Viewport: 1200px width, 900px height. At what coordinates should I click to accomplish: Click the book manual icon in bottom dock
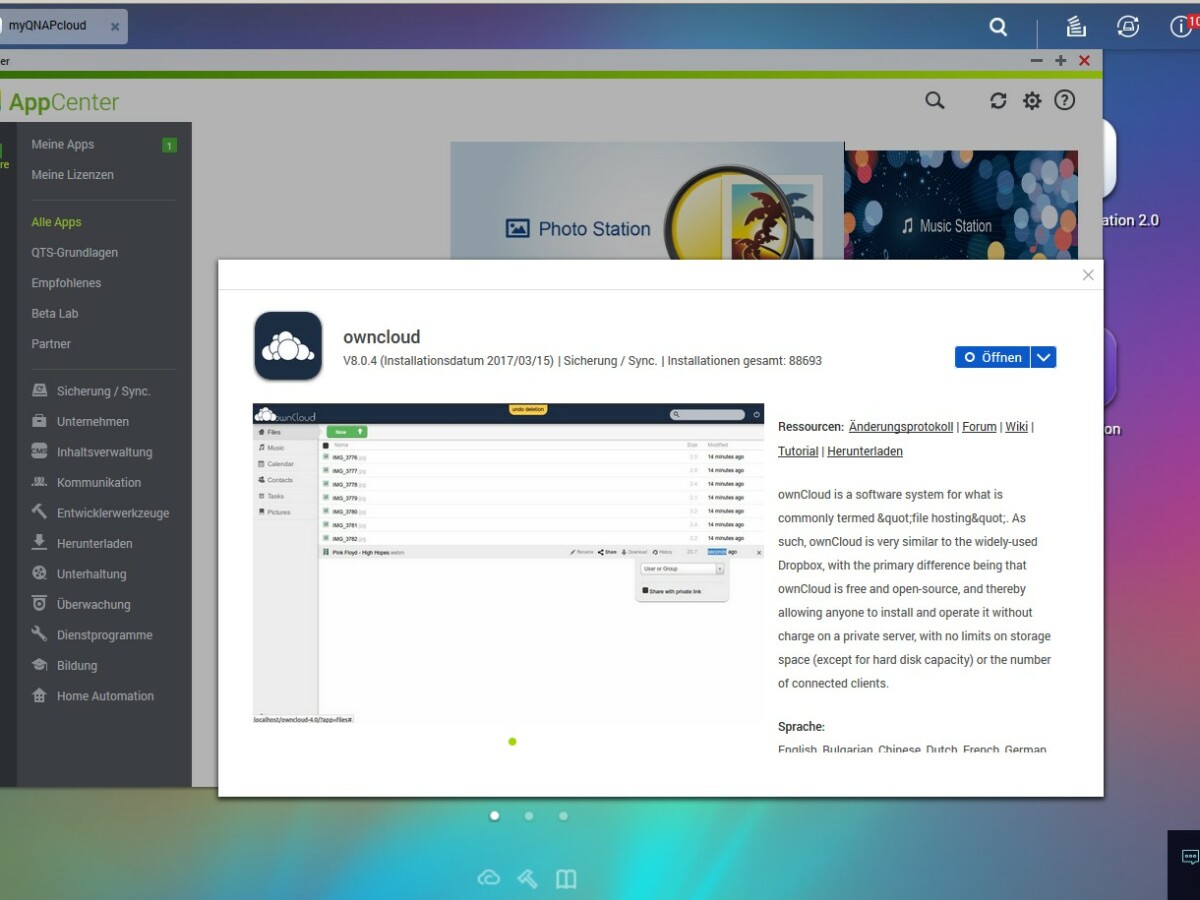pos(566,878)
